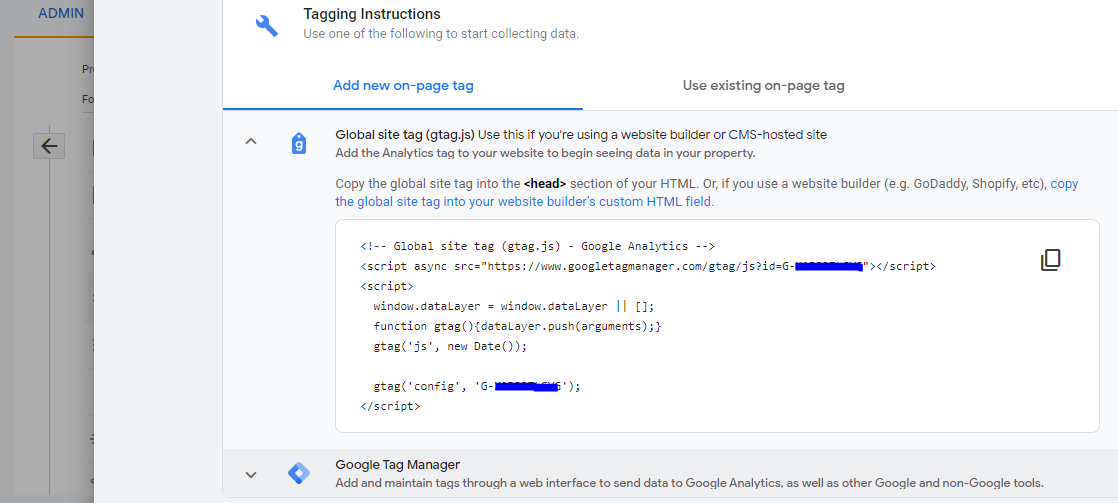Switch to Use existing on-page tag tab
This screenshot has height=503, width=1118.
(764, 86)
